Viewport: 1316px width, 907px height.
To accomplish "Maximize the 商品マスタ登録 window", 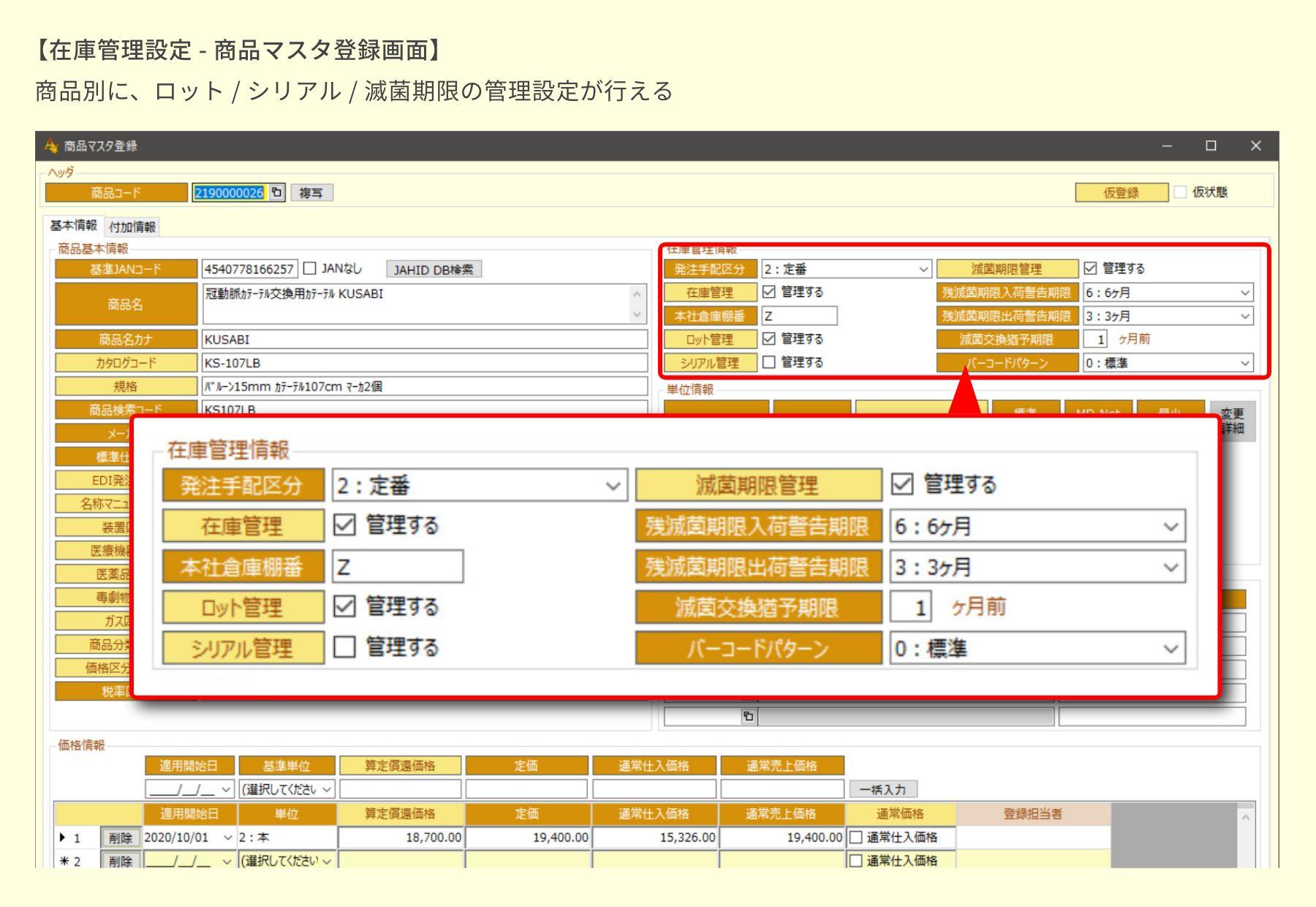I will (x=1211, y=146).
